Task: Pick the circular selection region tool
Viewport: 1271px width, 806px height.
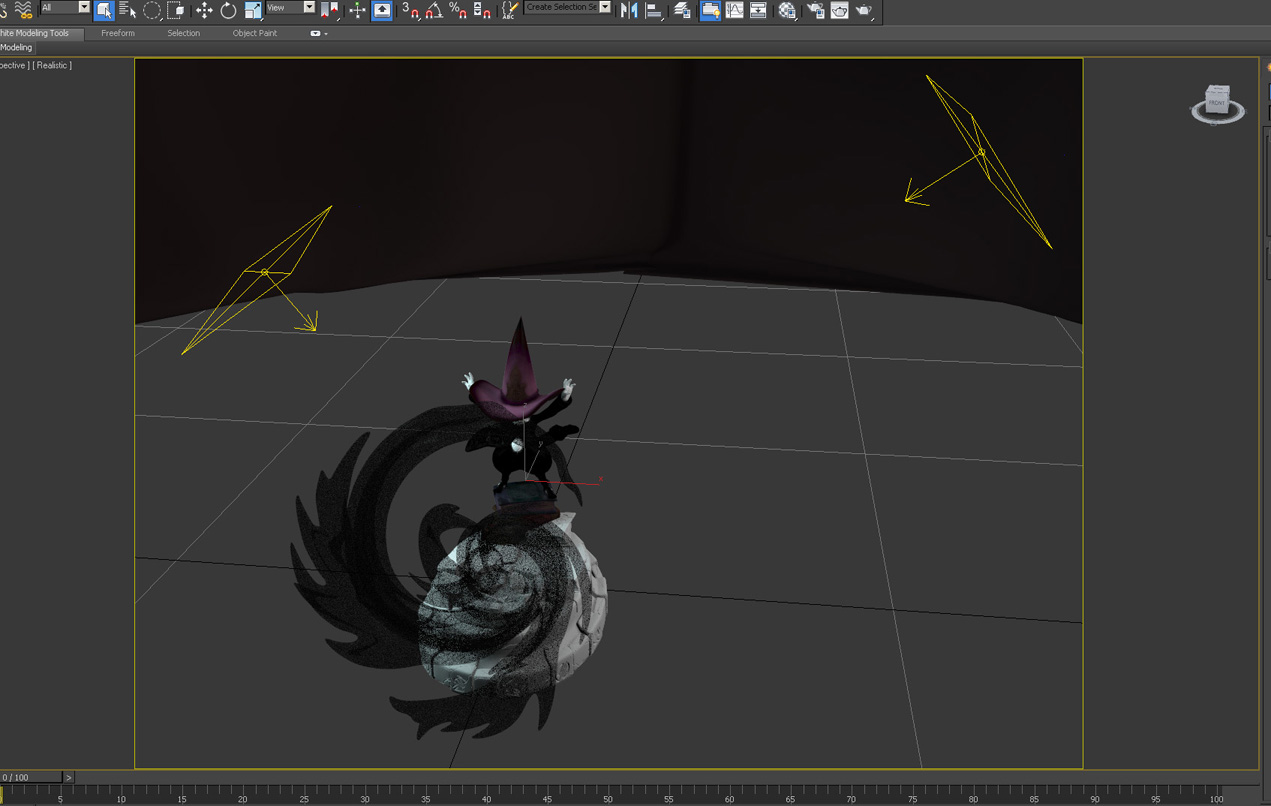Action: coord(151,10)
